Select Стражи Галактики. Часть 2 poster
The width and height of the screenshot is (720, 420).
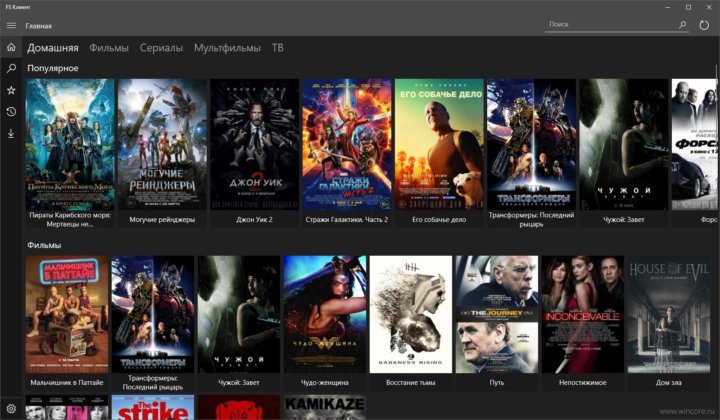[x=346, y=143]
